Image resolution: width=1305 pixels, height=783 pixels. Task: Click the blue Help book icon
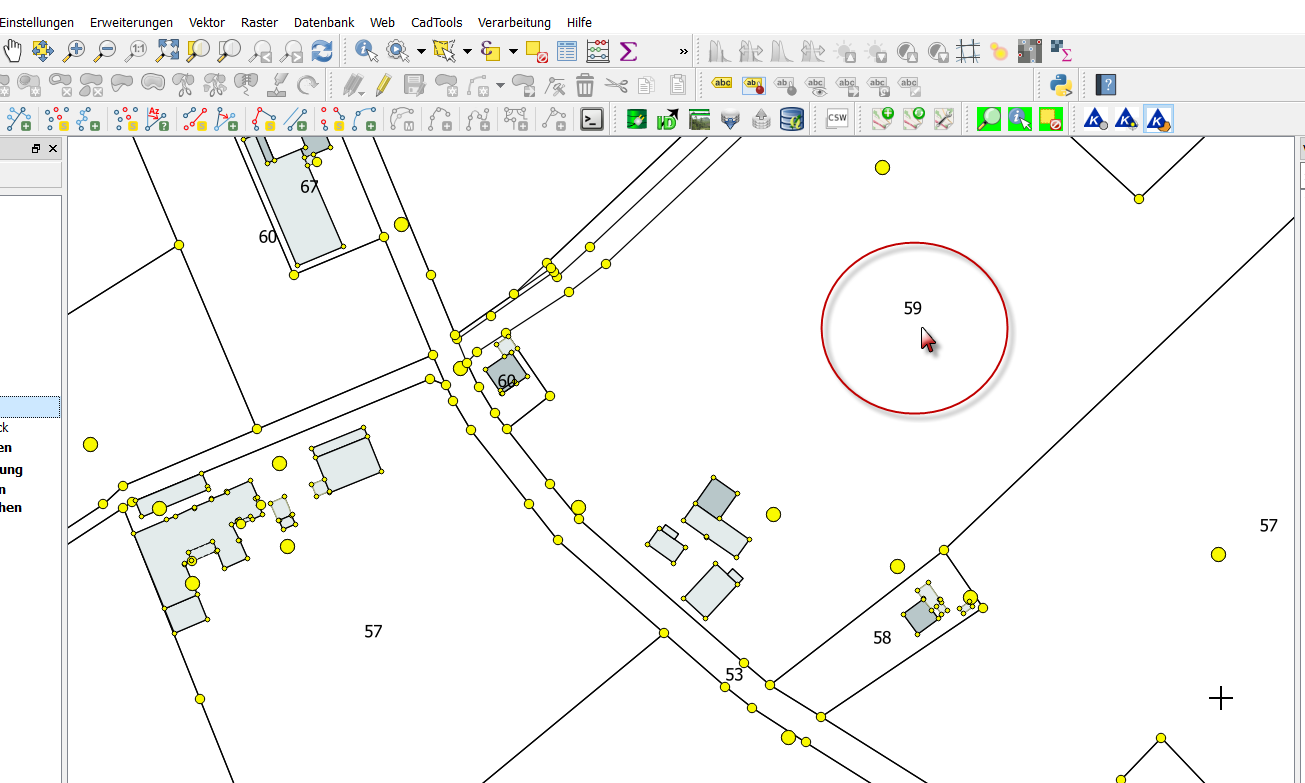click(x=1105, y=84)
